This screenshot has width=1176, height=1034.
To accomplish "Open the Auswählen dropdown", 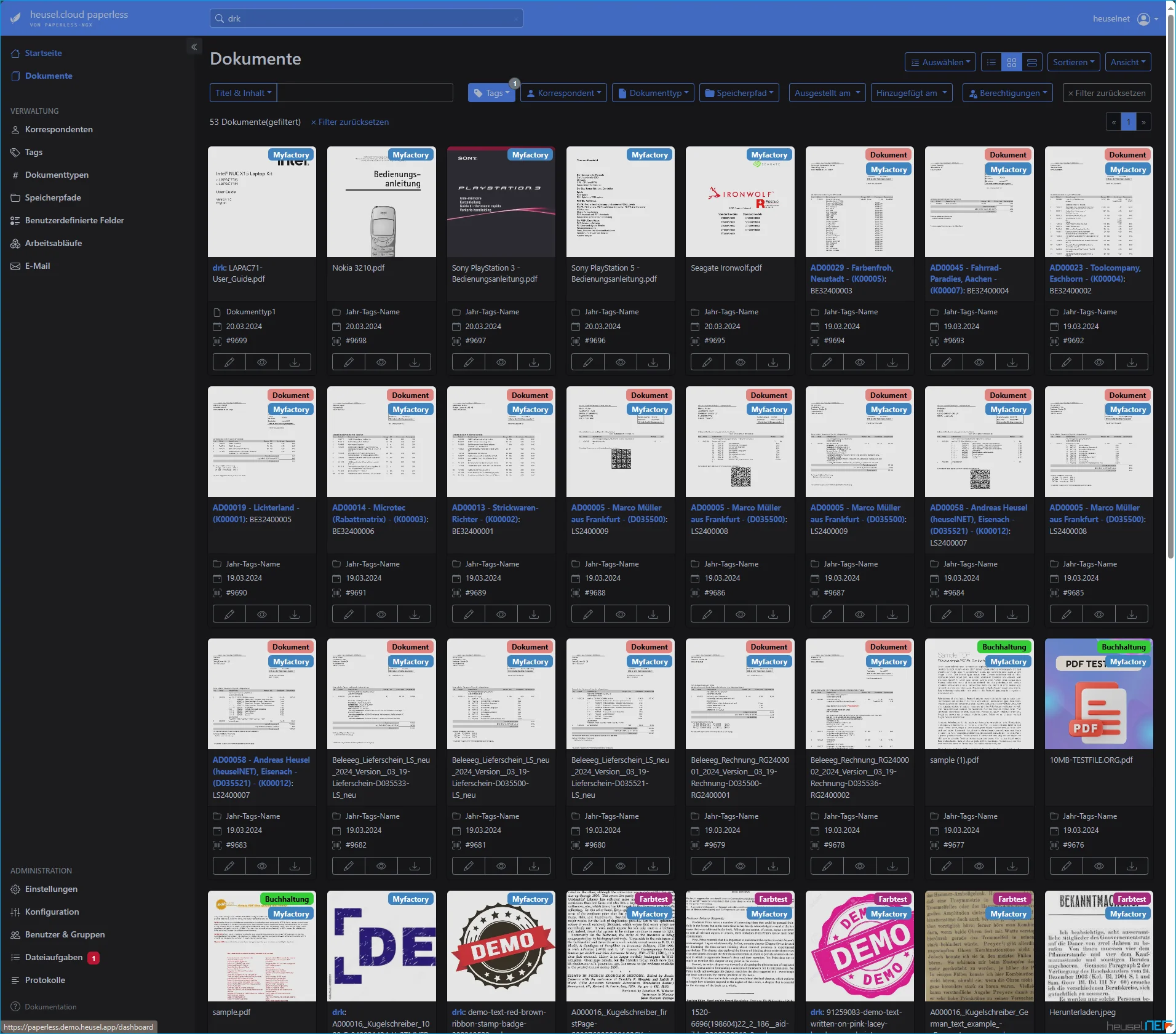I will pyautogui.click(x=940, y=62).
